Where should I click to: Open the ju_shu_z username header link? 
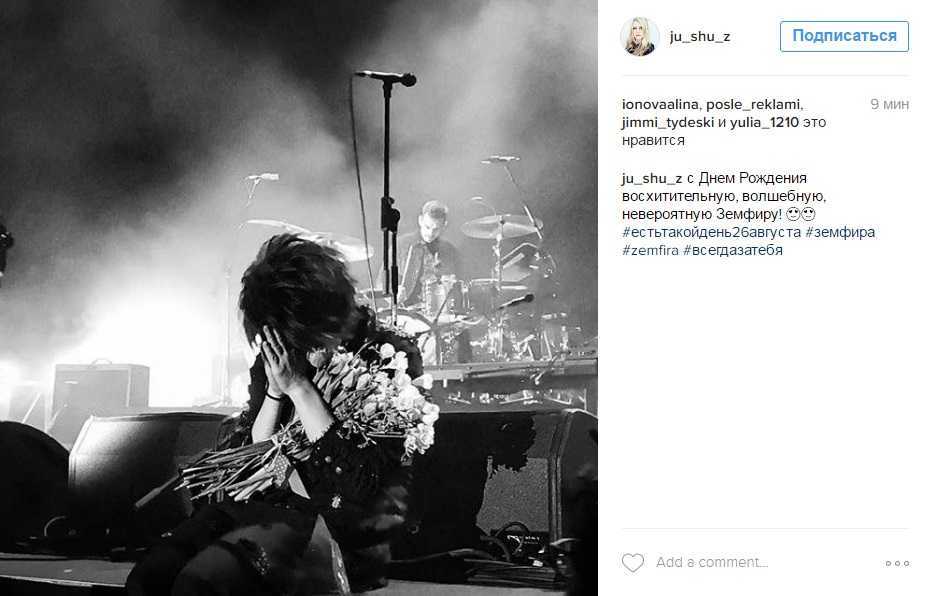pyautogui.click(x=700, y=37)
